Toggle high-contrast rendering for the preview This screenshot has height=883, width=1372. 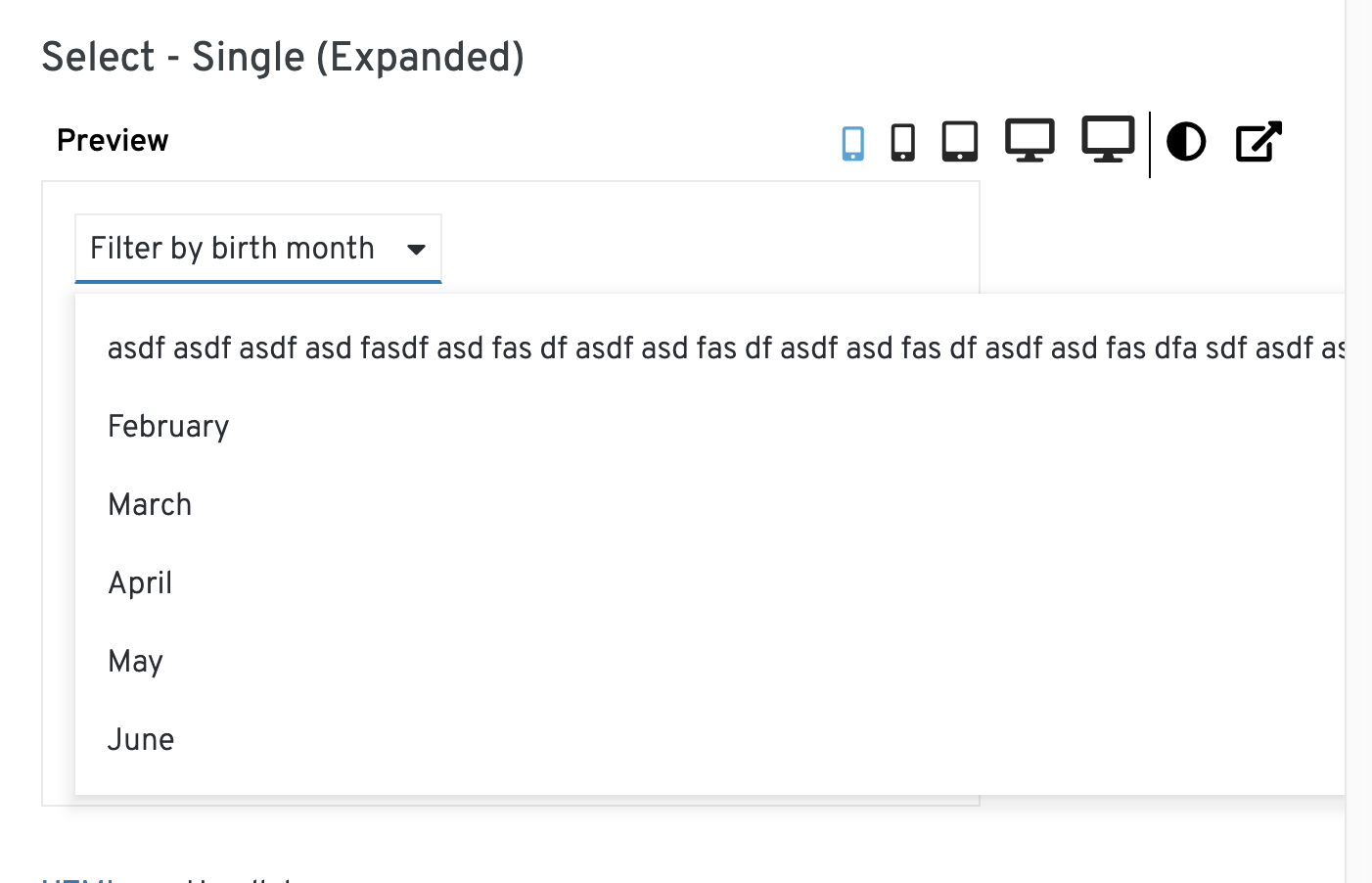coord(1186,141)
